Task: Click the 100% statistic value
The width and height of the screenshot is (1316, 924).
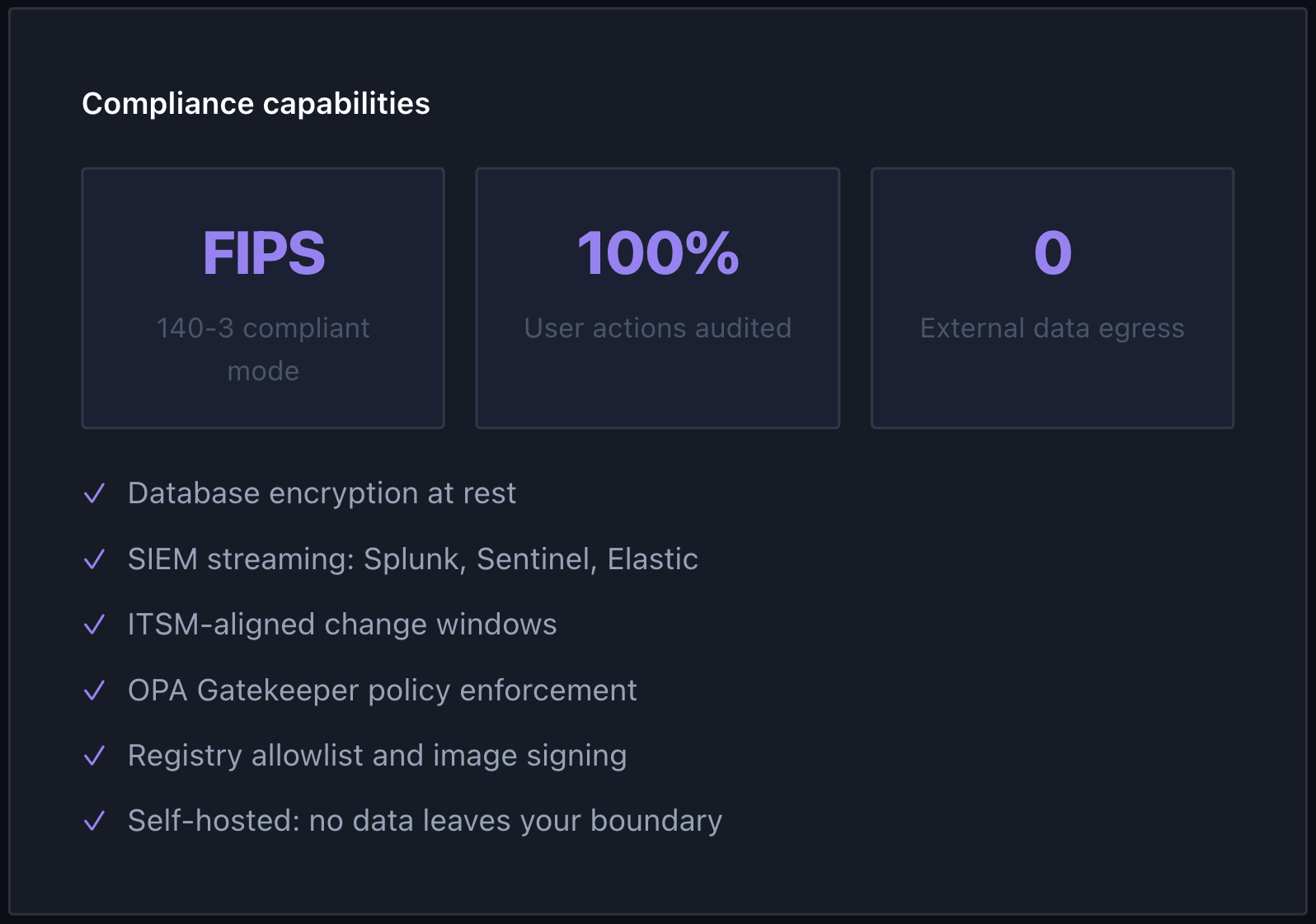Action: [x=658, y=252]
